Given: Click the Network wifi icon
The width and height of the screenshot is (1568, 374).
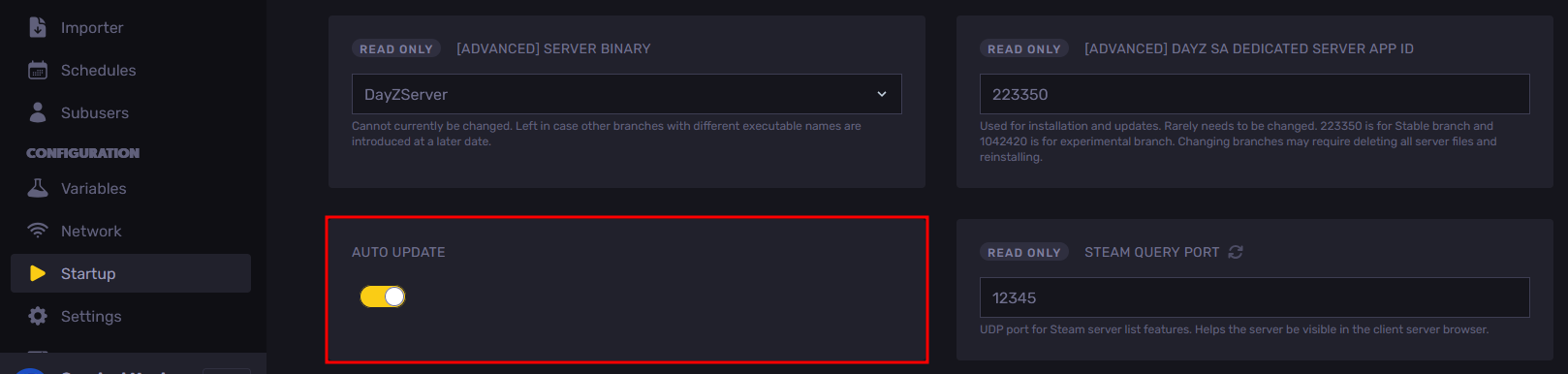Looking at the screenshot, I should click(38, 231).
